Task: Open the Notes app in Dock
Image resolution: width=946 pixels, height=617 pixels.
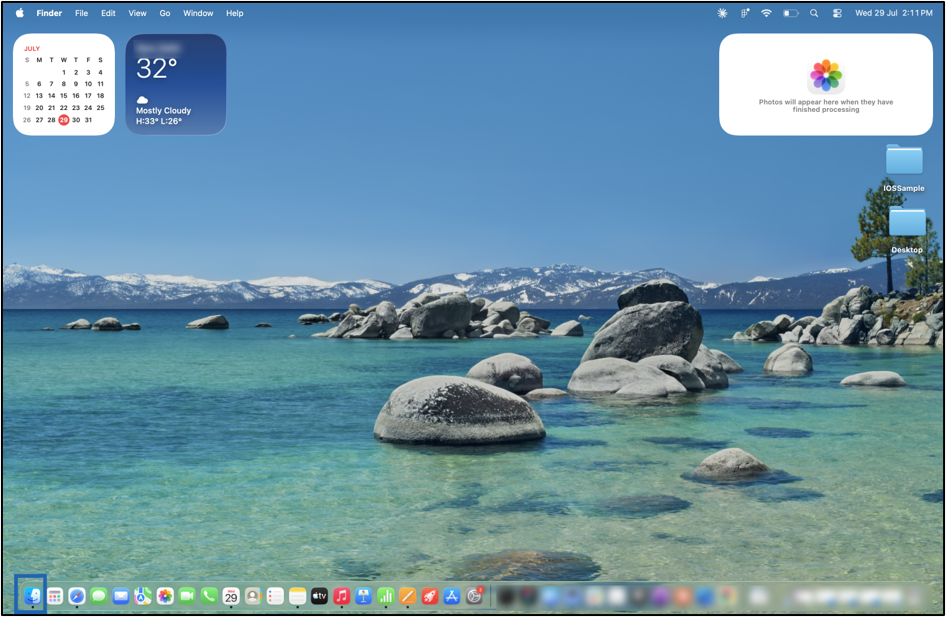Action: tap(297, 596)
